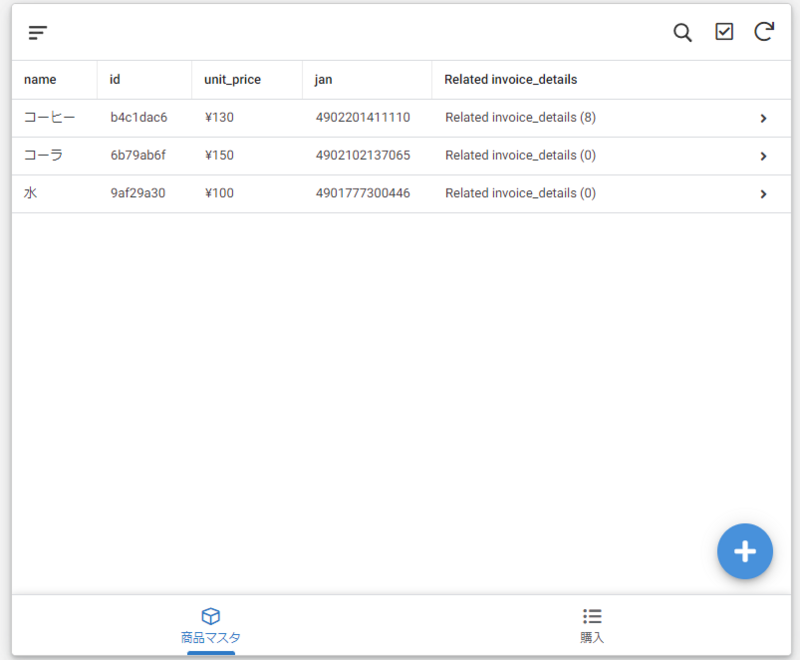
Task: Click id 6b79ab6f
Action: click(x=138, y=155)
